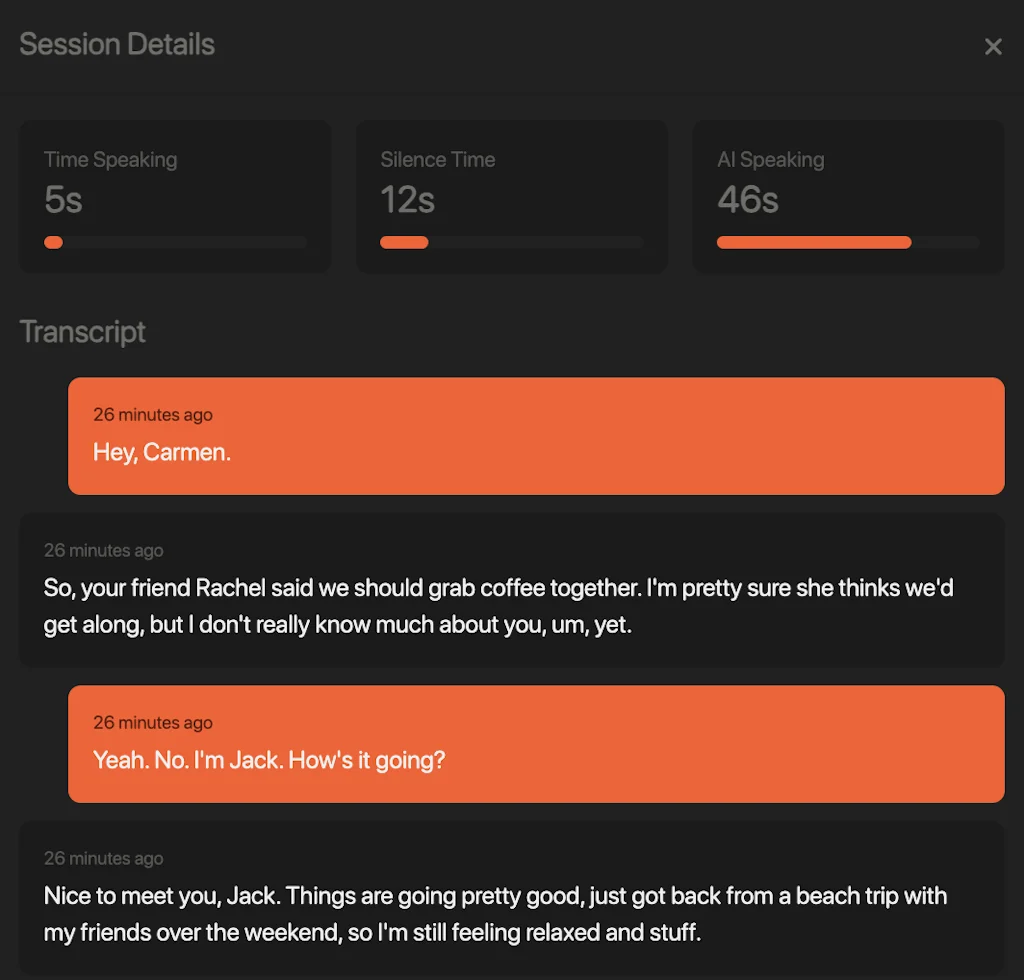The width and height of the screenshot is (1024, 980).
Task: Click the timestamp on Jack's orange reply
Action: pos(153,722)
